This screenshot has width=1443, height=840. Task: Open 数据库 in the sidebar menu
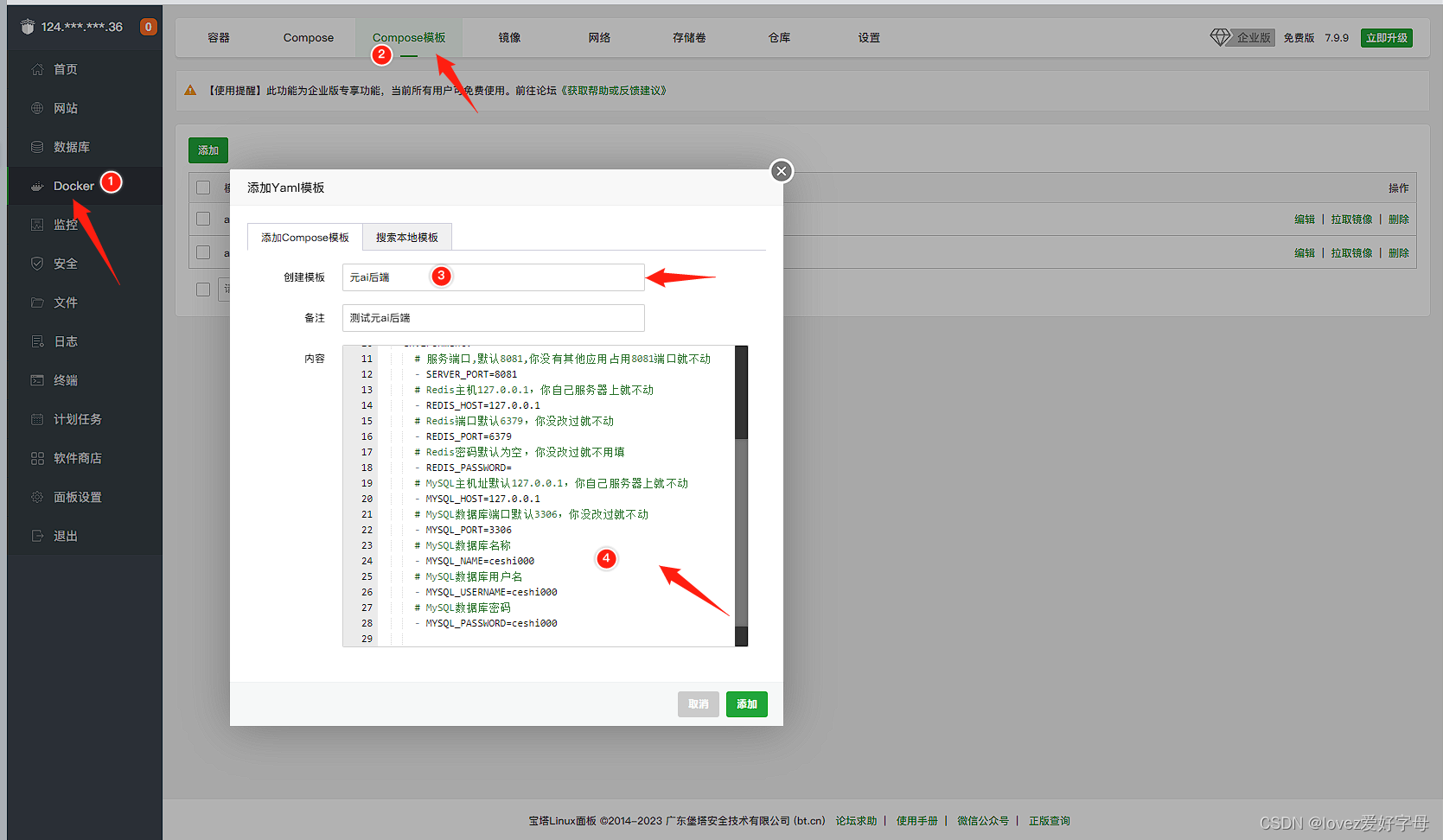click(72, 147)
